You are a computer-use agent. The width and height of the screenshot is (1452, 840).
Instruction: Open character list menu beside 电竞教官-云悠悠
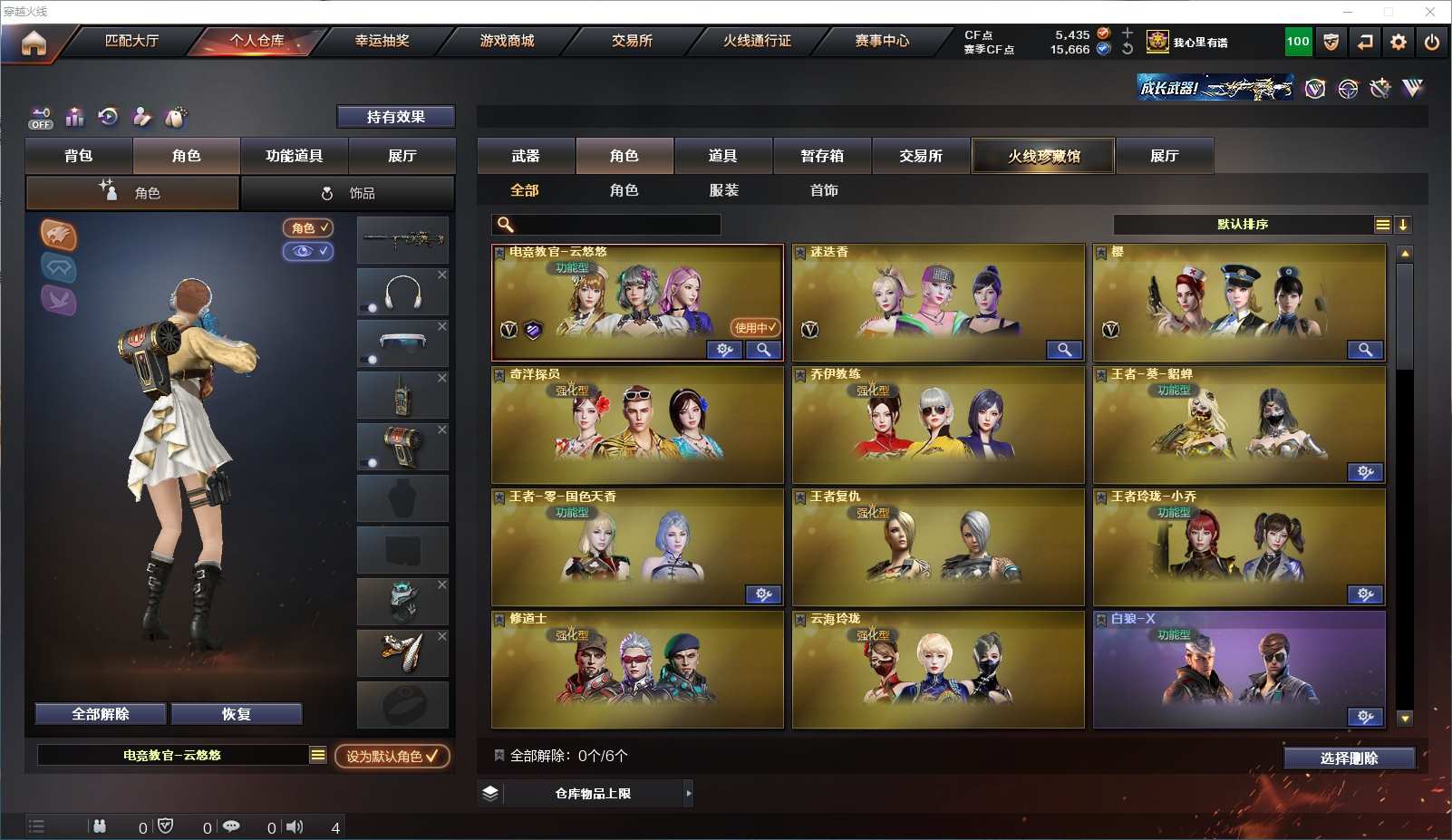tap(318, 755)
